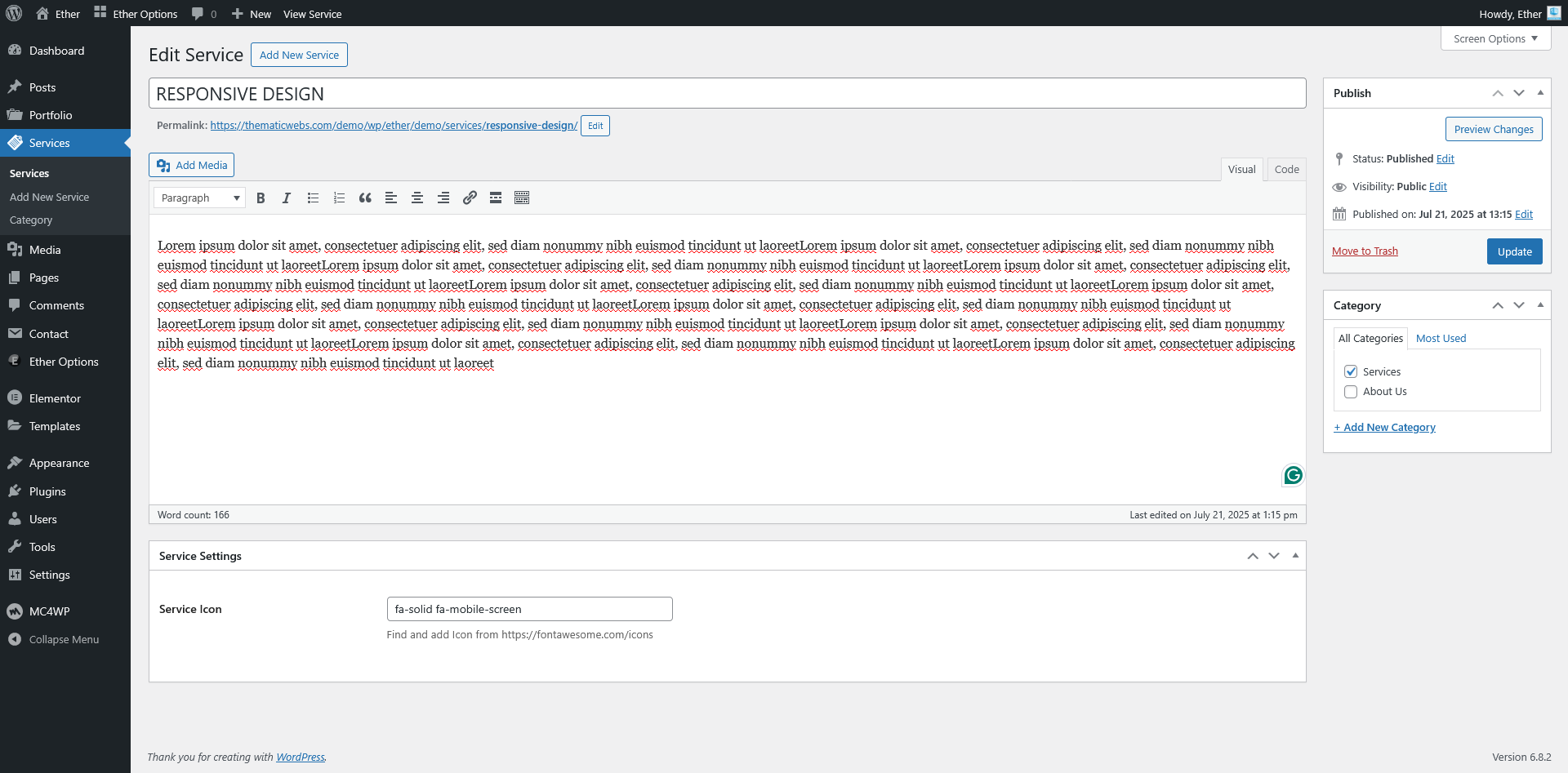Toggle the editor toolbar icon

pos(522,198)
